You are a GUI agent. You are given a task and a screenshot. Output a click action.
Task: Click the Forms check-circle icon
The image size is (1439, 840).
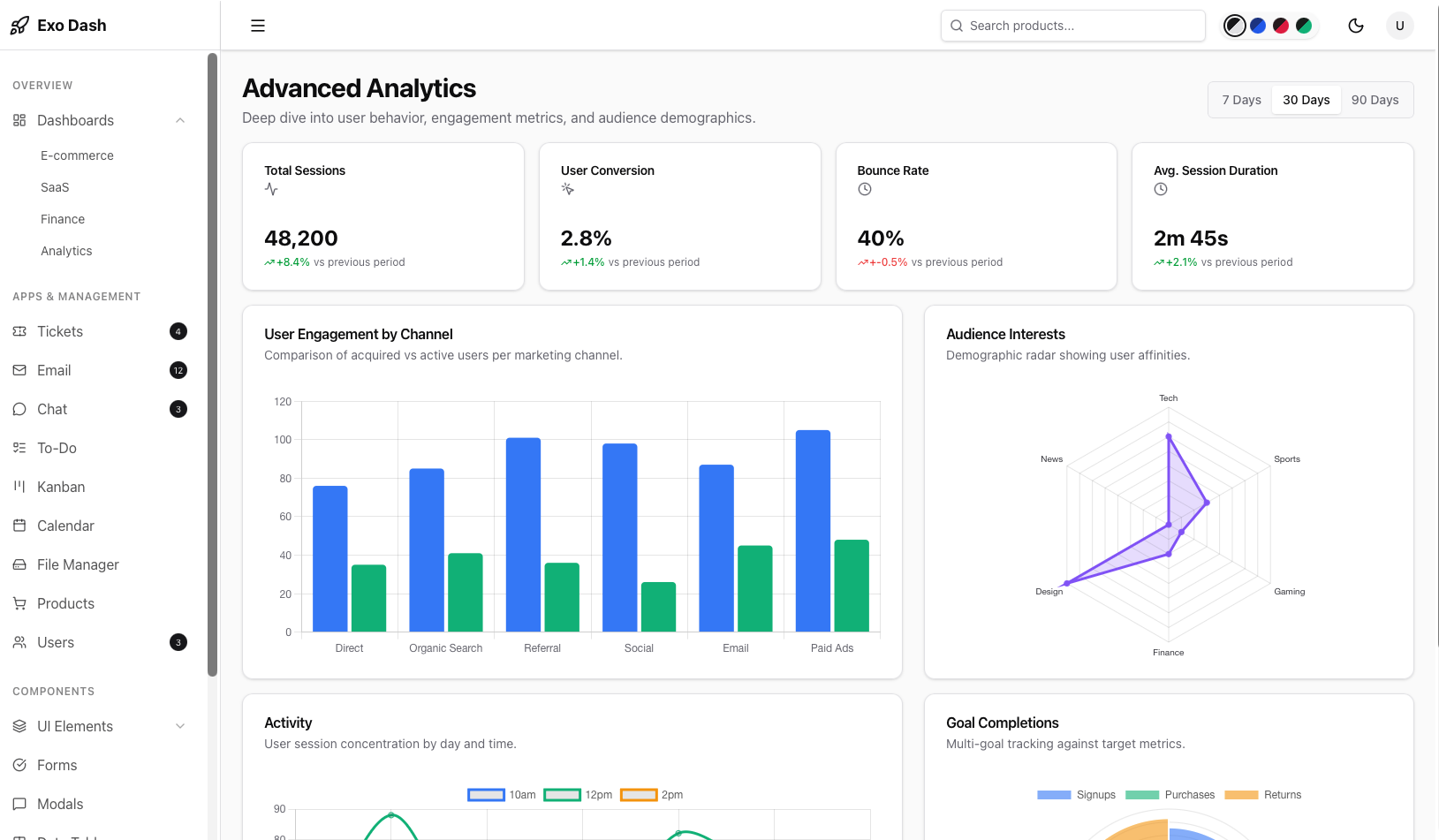coord(19,765)
